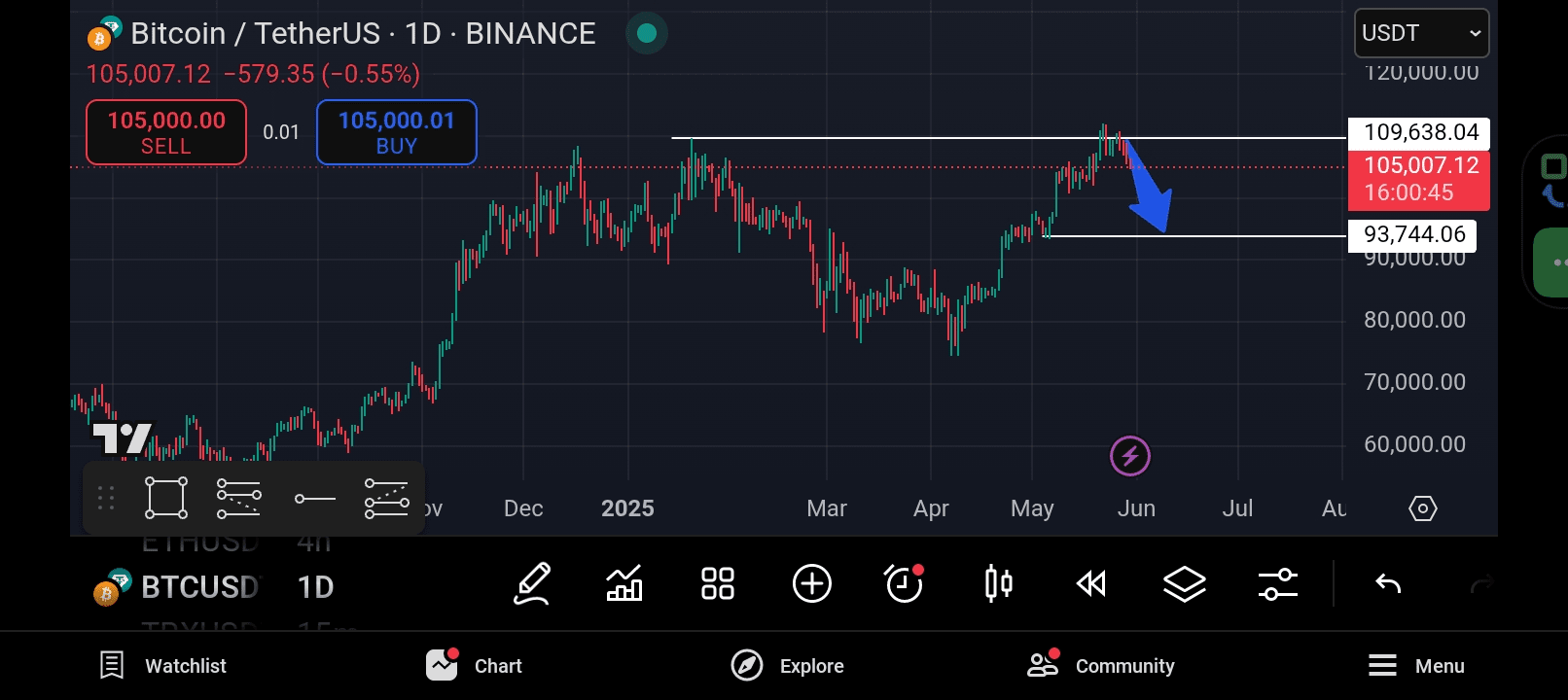Screen dimensions: 1568x700
Task: Tap the 70,000.00 price axis label
Action: (x=1414, y=382)
